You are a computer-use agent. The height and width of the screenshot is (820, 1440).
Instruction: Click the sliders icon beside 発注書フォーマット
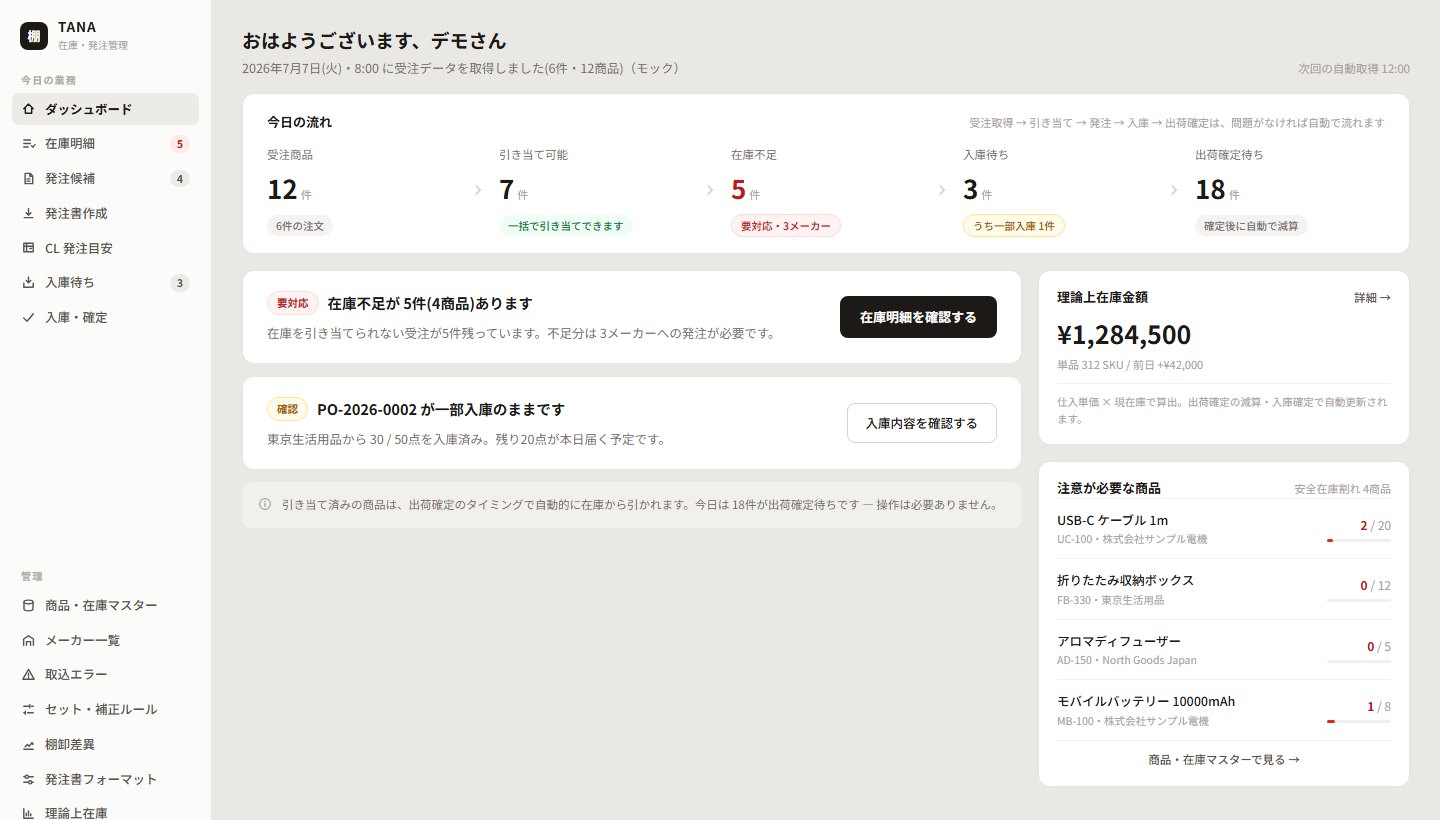pyautogui.click(x=28, y=779)
